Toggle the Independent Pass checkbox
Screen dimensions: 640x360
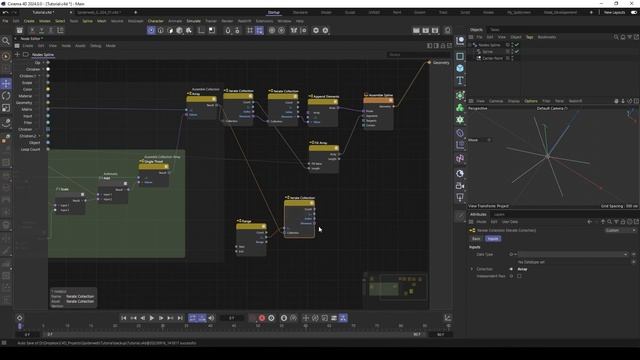pos(519,276)
